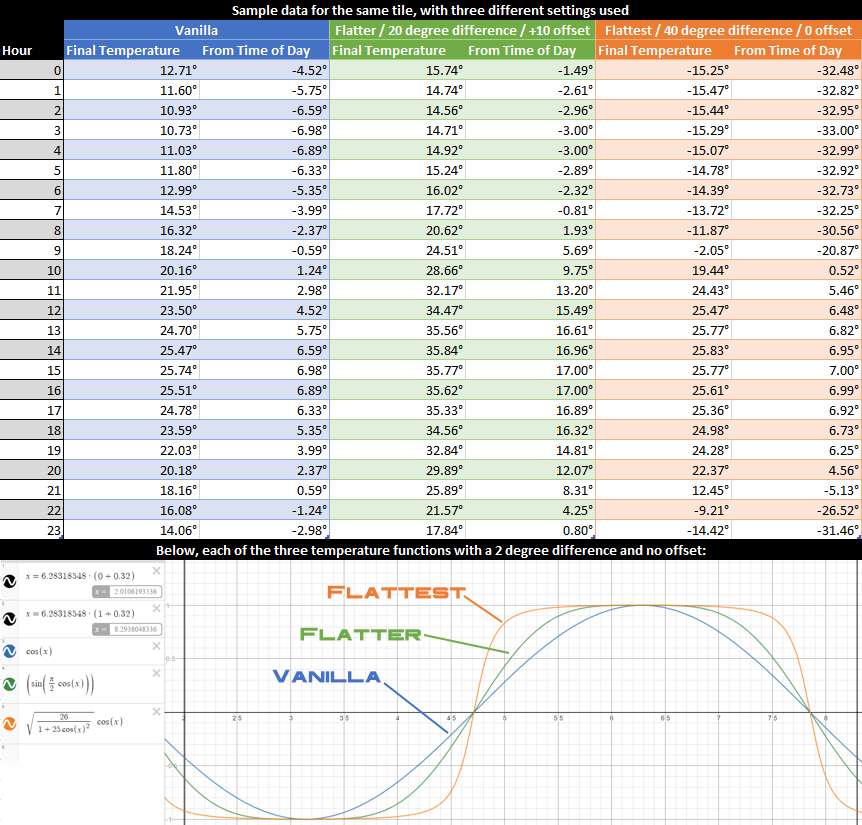This screenshot has width=862, height=825.
Task: Select the Hour 12 row header cell
Action: (31, 311)
